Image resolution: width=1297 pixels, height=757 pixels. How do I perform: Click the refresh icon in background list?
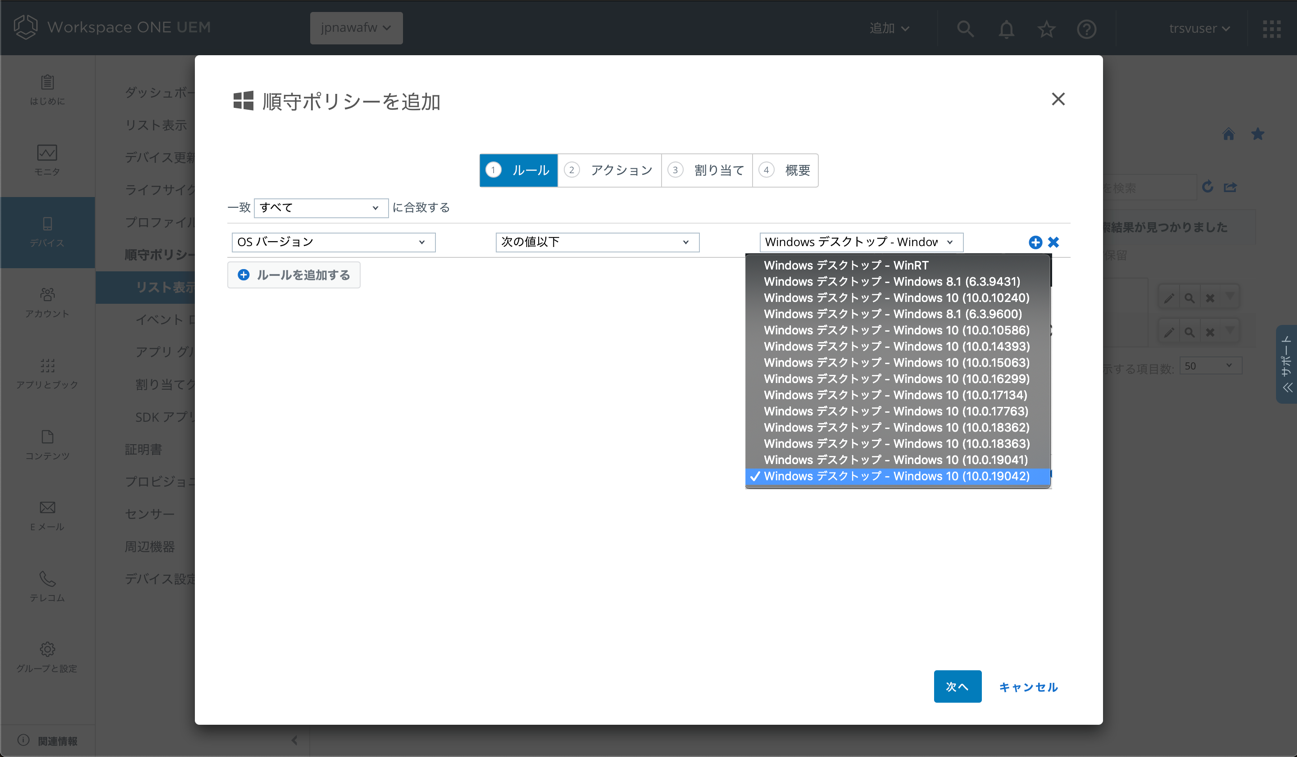pos(1208,187)
